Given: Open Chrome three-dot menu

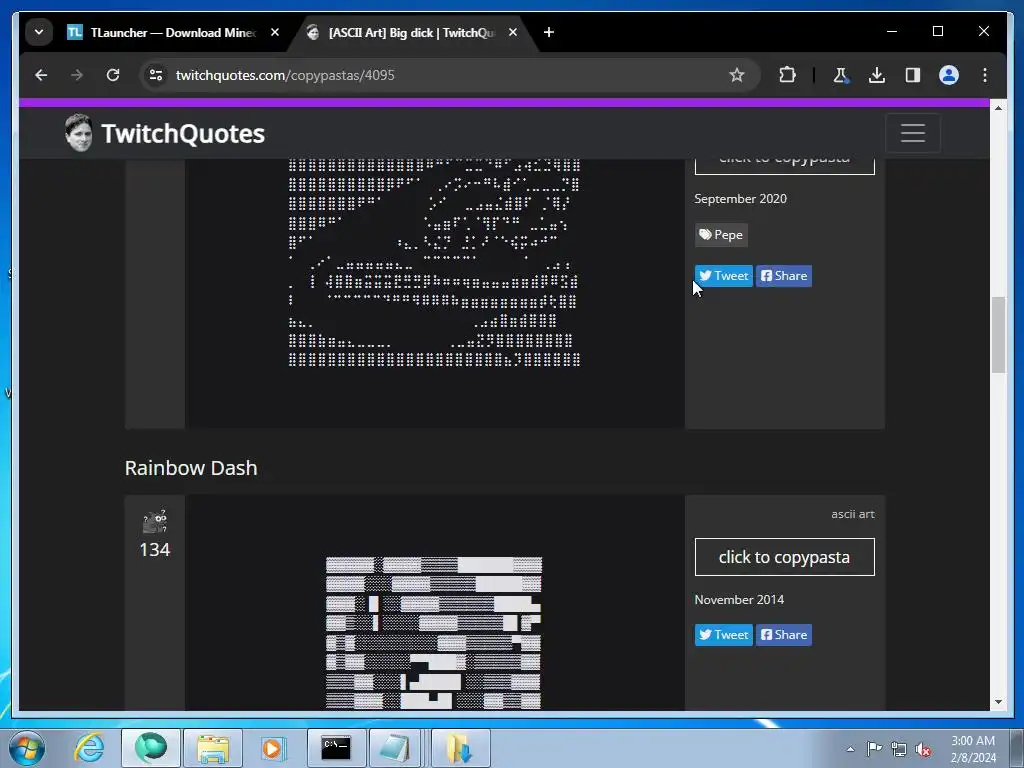Looking at the screenshot, I should coord(985,75).
